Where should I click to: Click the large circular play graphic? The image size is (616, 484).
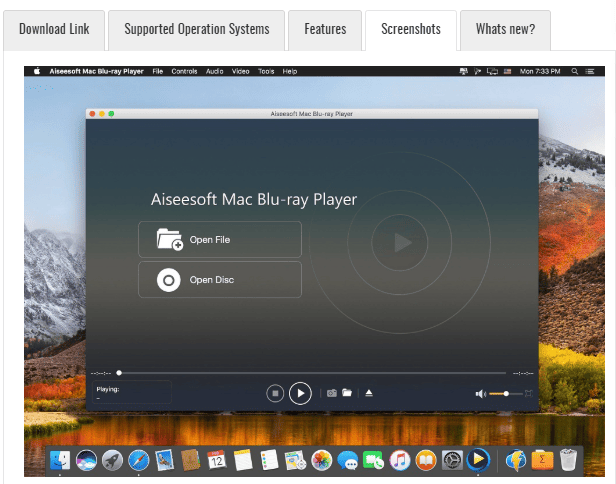tap(400, 242)
